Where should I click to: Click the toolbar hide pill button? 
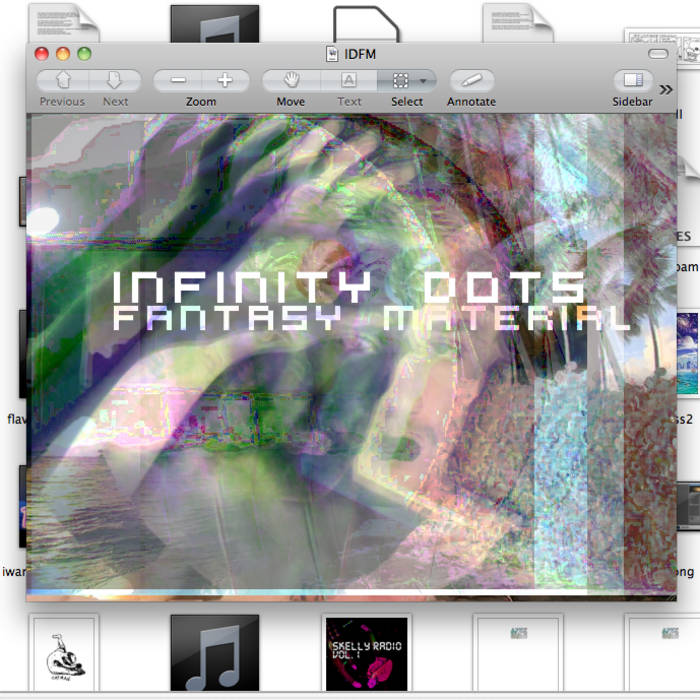[657, 54]
